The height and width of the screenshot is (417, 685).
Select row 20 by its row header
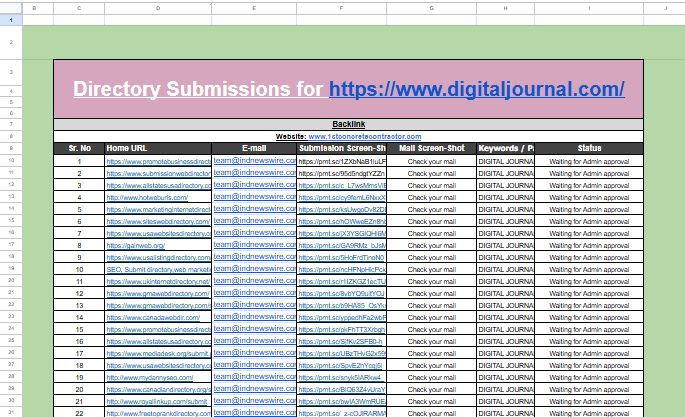click(11, 280)
